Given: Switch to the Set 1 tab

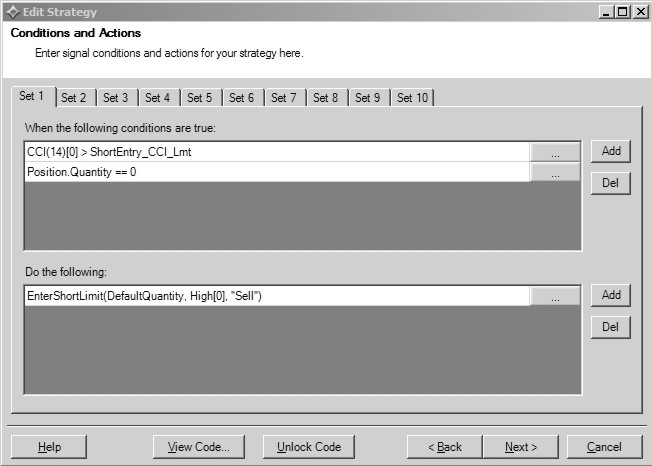Looking at the screenshot, I should pos(33,96).
